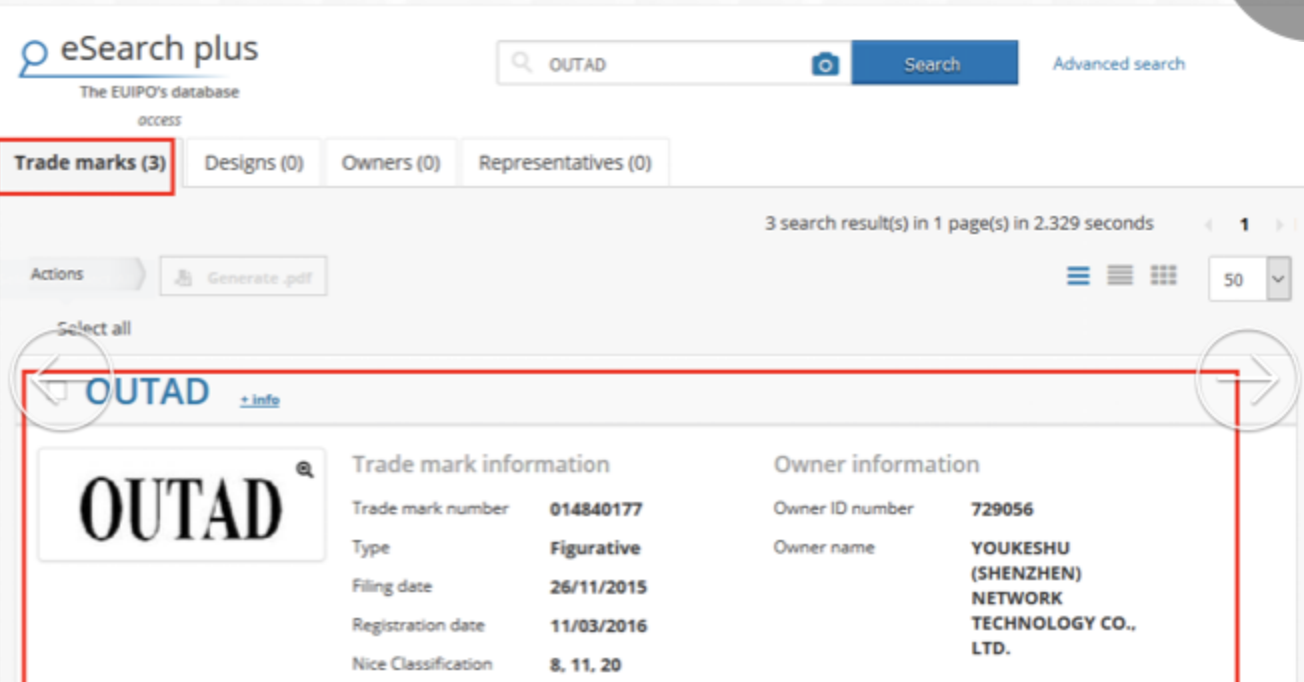Tick the checkbox beside the OUTAD result
This screenshot has height=682, width=1304.
click(x=58, y=391)
